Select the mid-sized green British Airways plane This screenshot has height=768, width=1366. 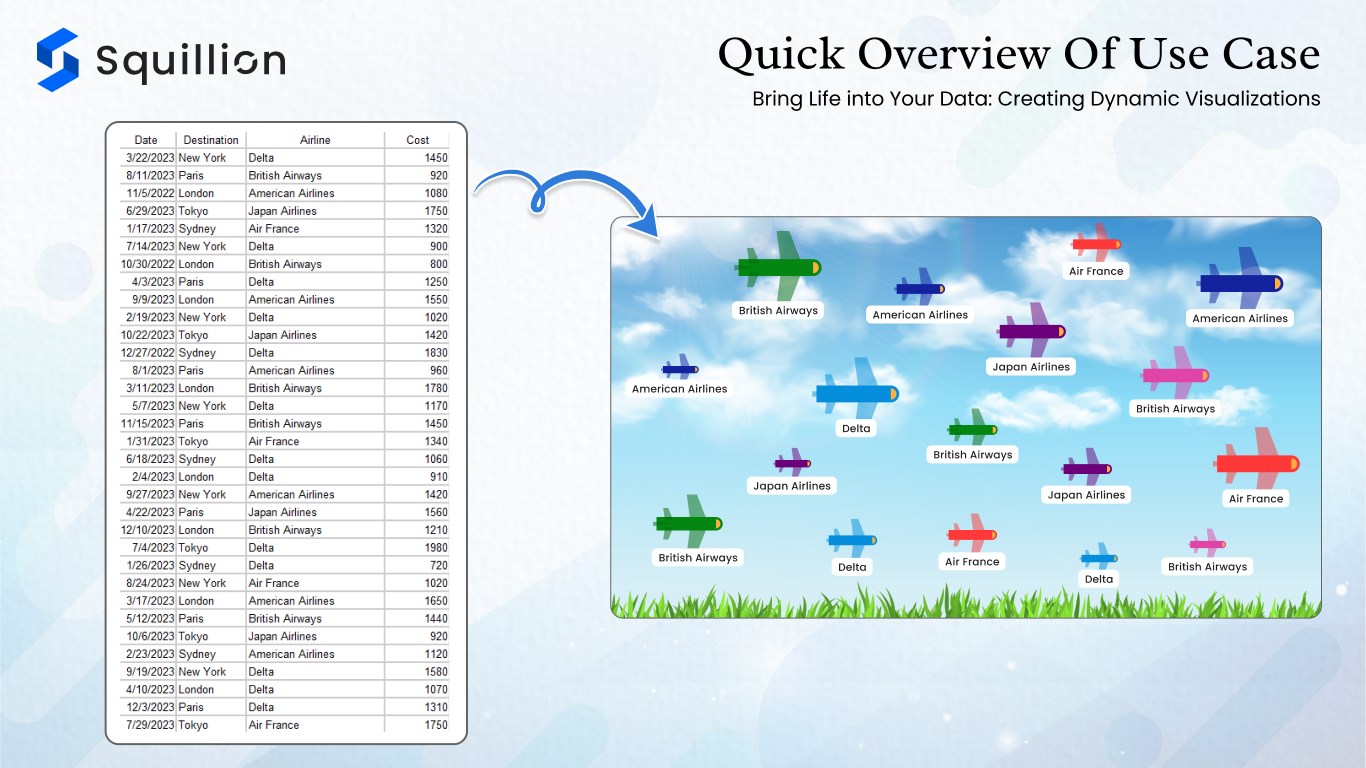point(689,522)
